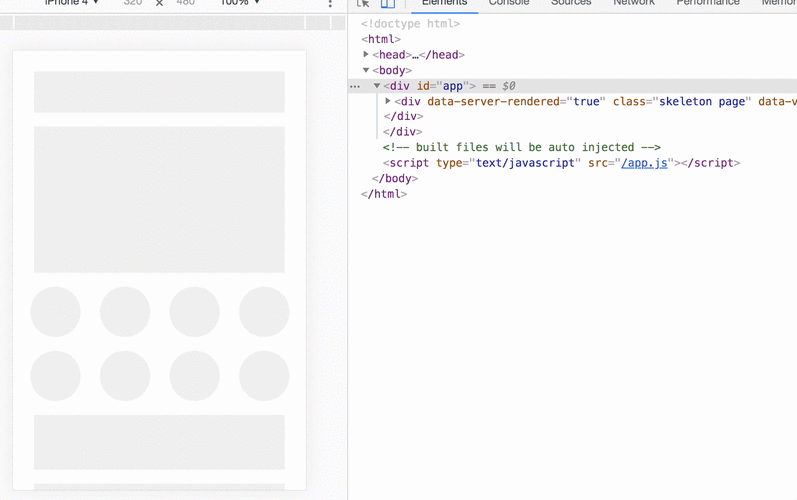
Task: Switch to the Sources tab
Action: [571, 4]
